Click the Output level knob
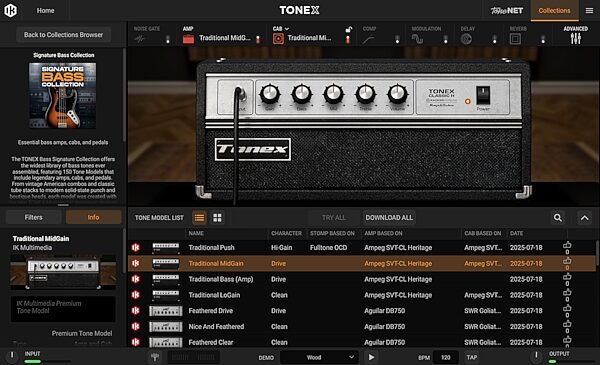 point(536,356)
